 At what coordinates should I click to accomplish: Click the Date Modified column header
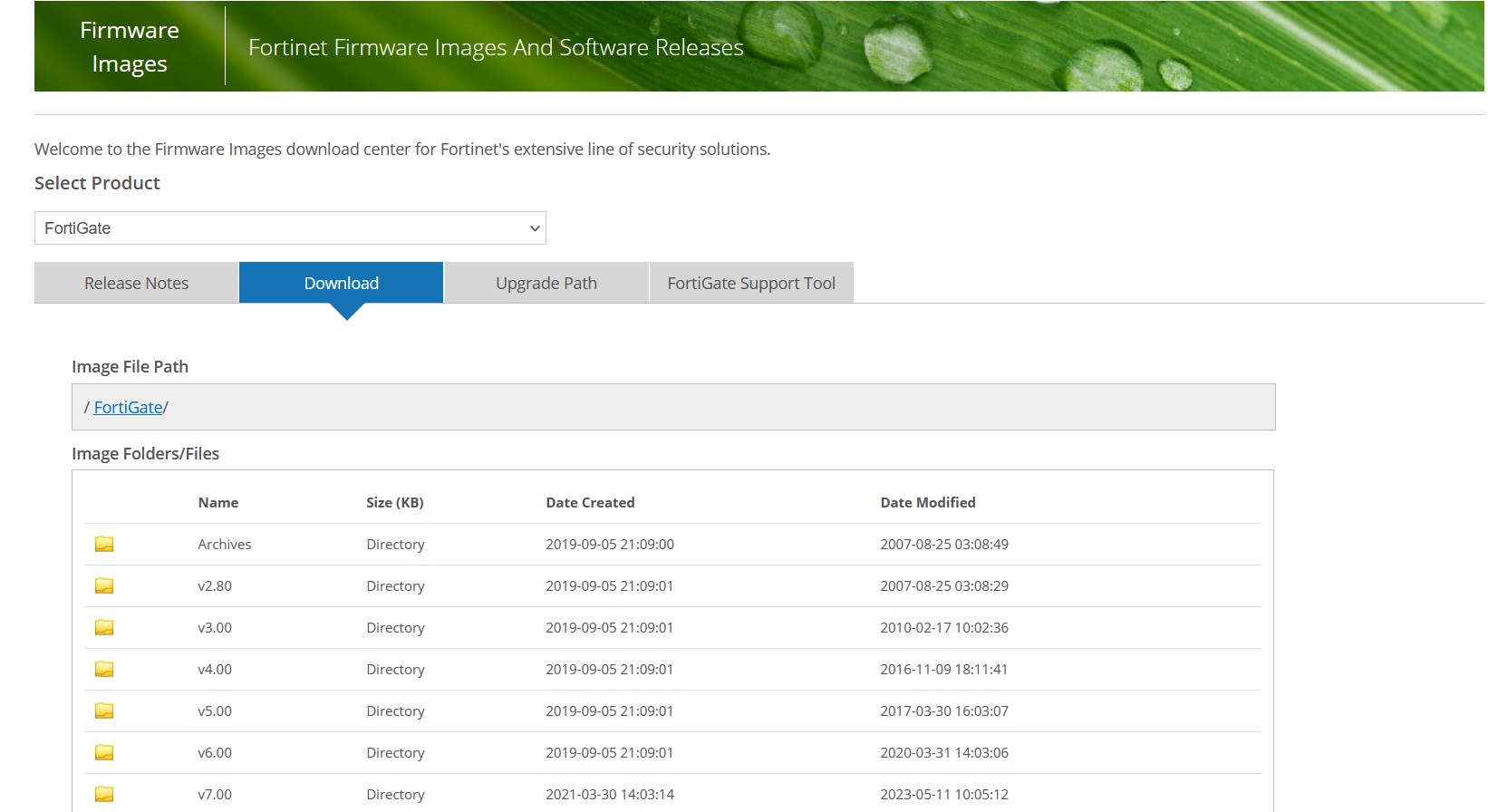(x=928, y=503)
